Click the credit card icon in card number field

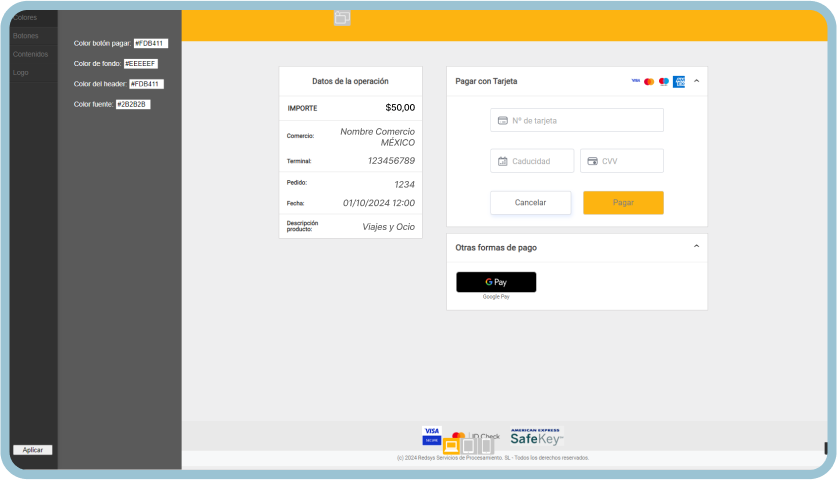pyautogui.click(x=502, y=121)
